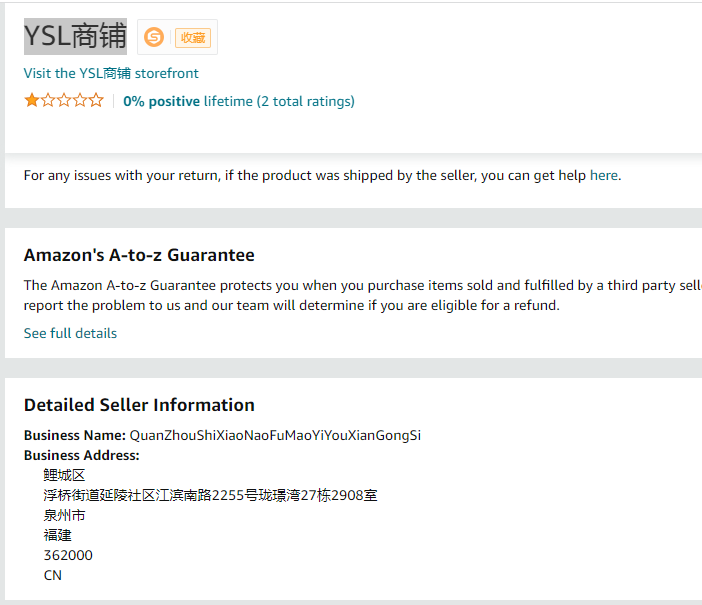Click the 收藏 favorite button
The width and height of the screenshot is (702, 605).
click(192, 38)
